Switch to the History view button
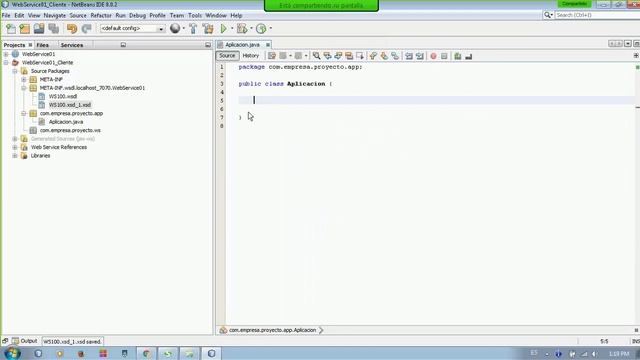The height and width of the screenshot is (360, 640). click(x=251, y=56)
